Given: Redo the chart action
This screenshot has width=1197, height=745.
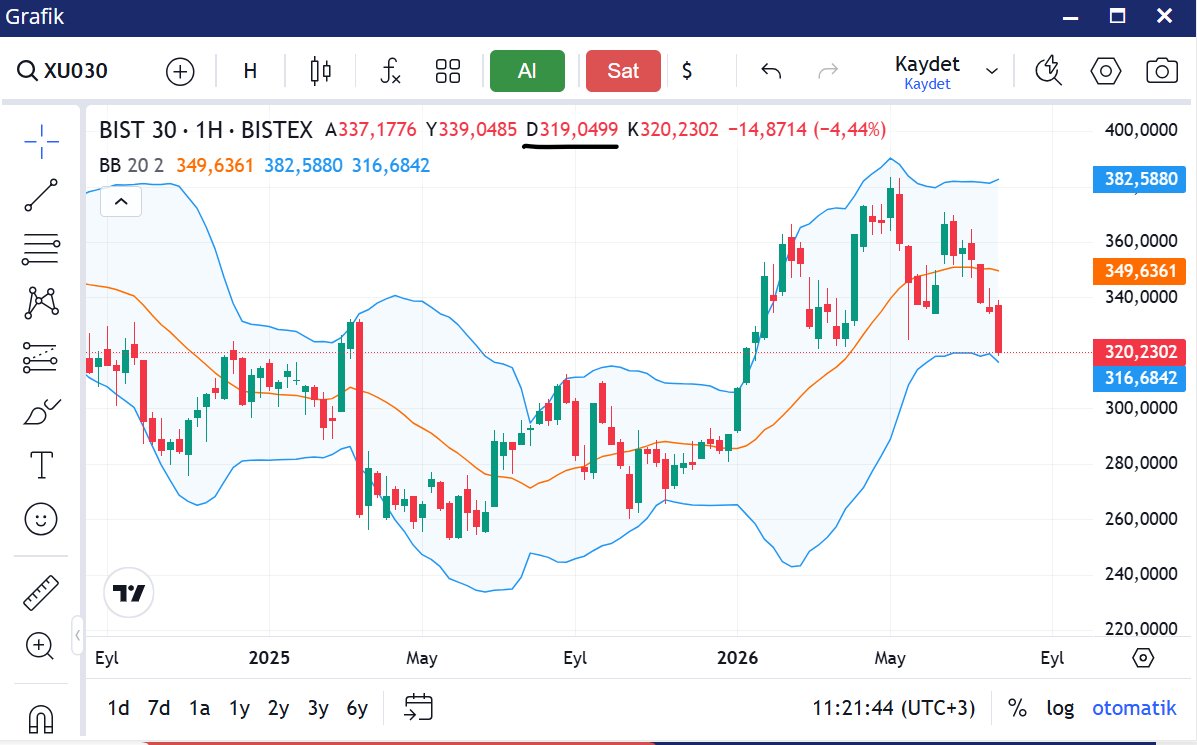Looking at the screenshot, I should click(x=828, y=72).
